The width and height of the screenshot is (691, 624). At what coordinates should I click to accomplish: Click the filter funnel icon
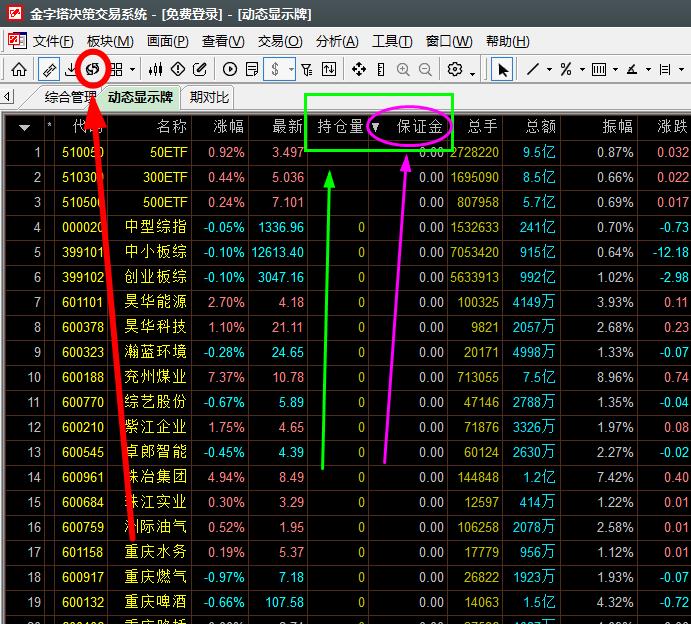(x=307, y=70)
